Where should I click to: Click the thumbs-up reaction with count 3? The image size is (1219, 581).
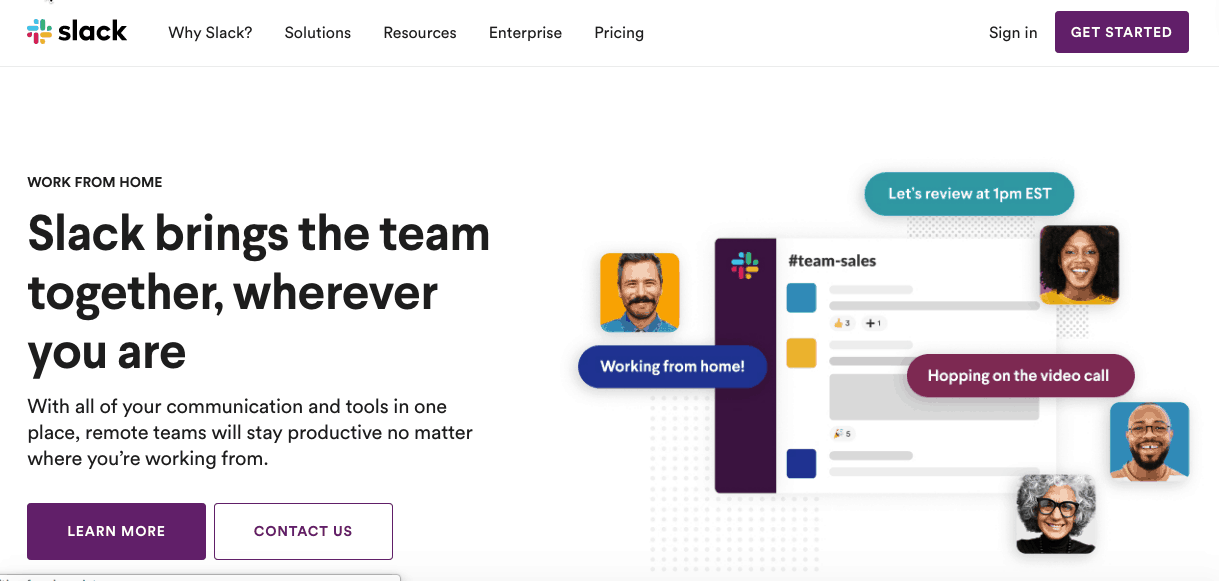tap(841, 323)
